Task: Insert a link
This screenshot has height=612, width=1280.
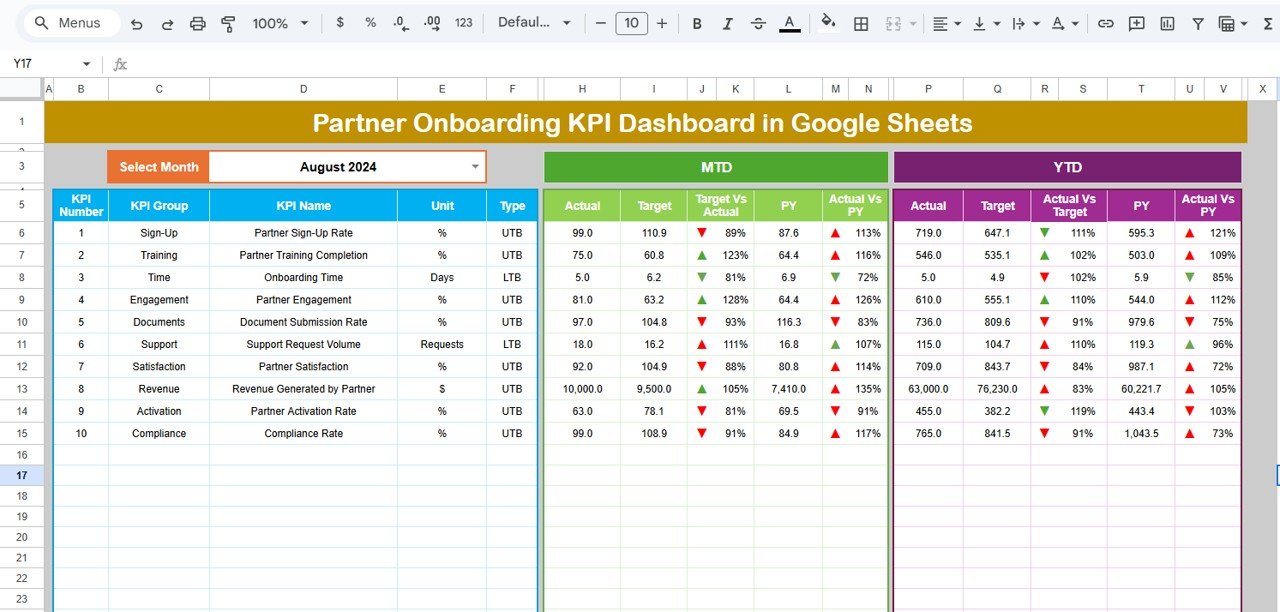Action: pos(1106,22)
